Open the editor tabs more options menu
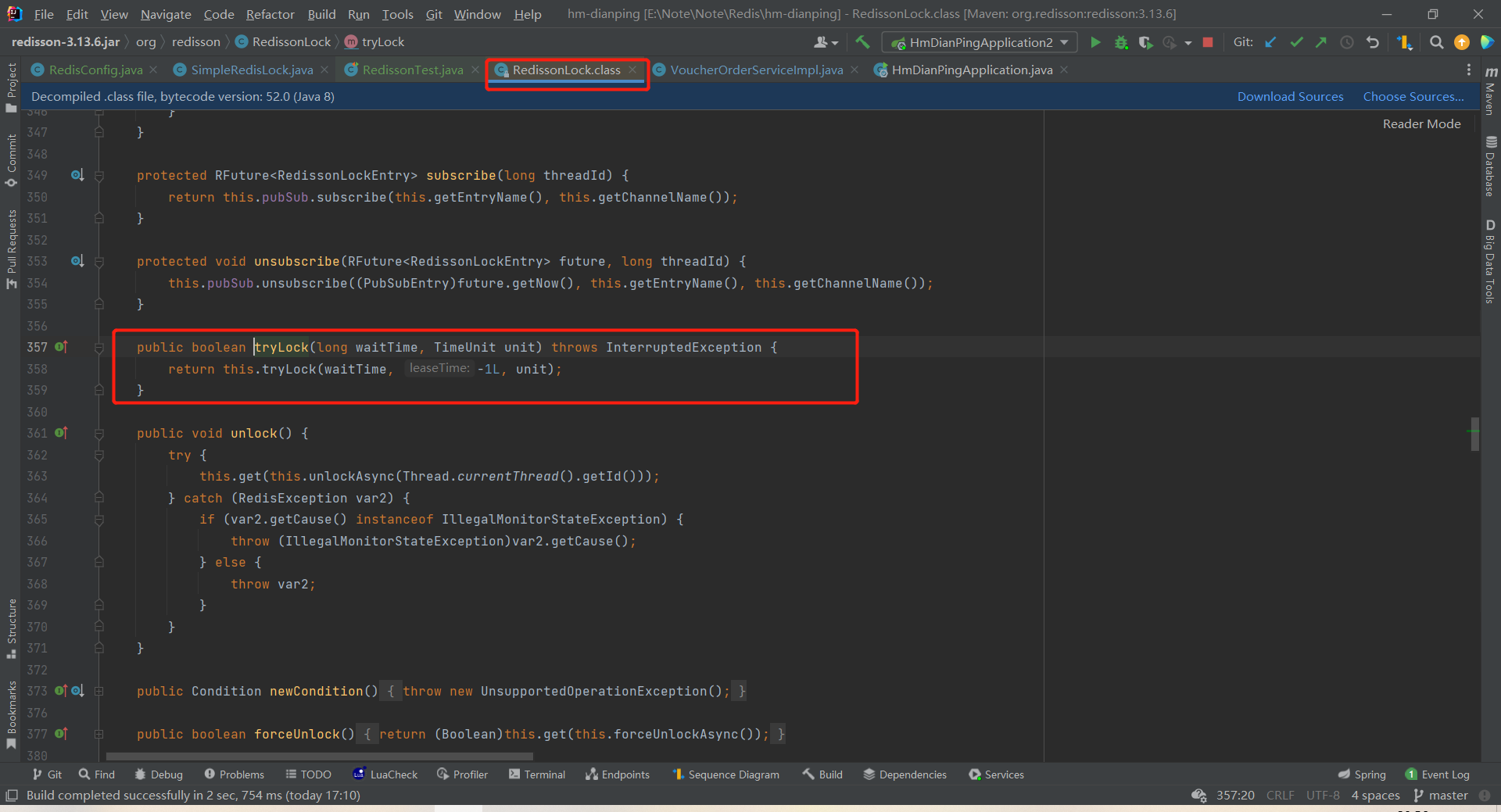 coord(1469,70)
